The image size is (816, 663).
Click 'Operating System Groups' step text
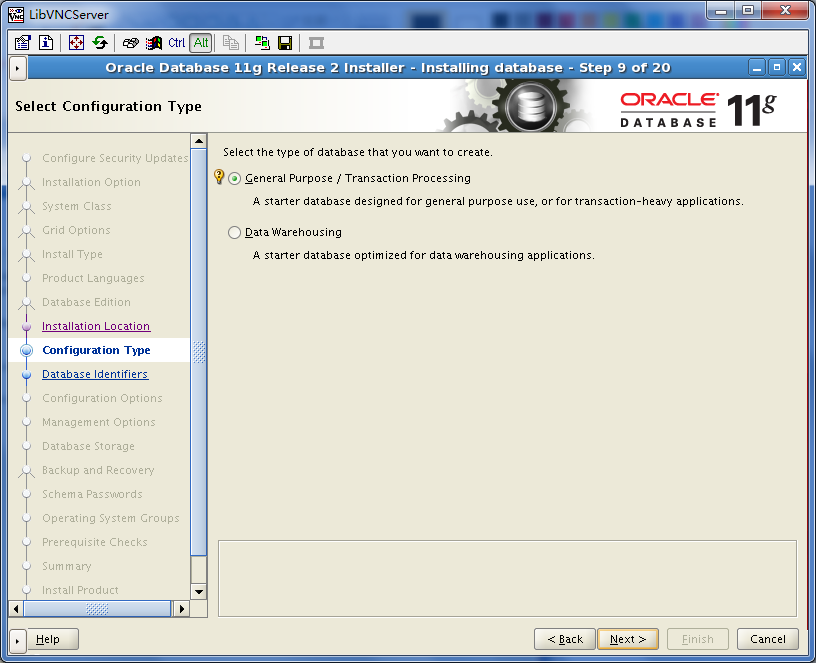click(x=111, y=518)
